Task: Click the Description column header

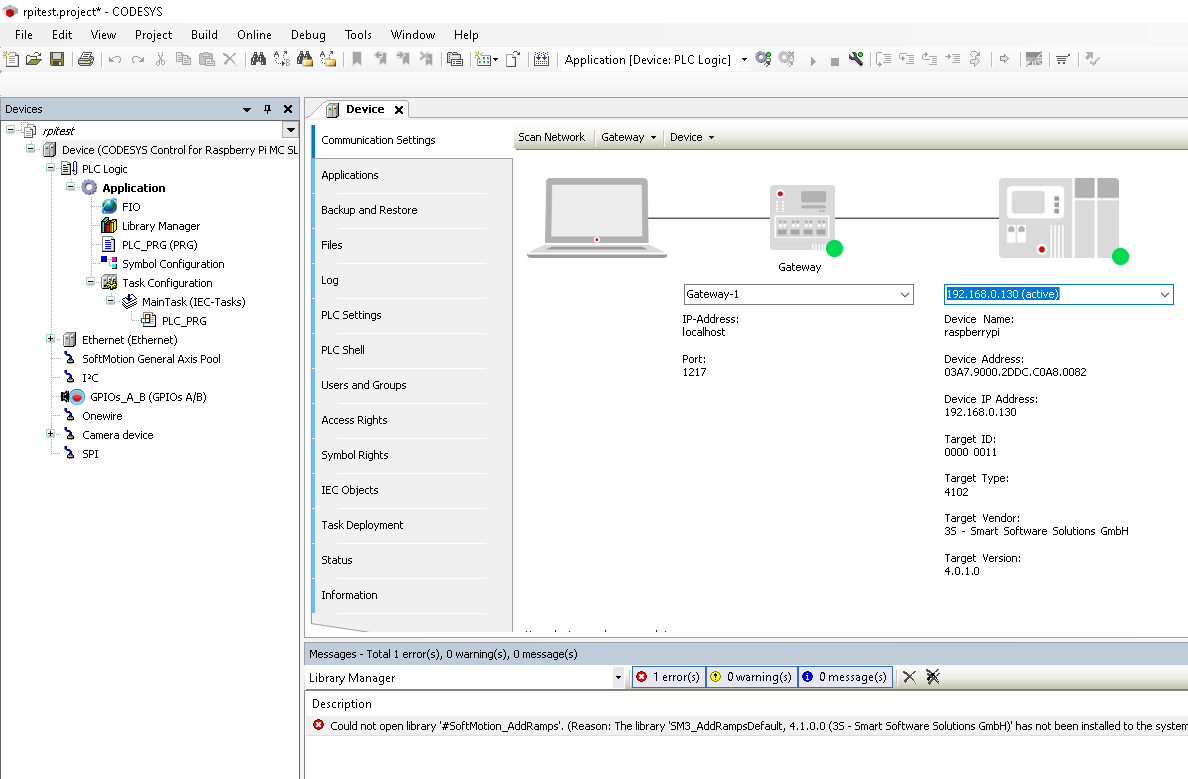Action: point(342,704)
